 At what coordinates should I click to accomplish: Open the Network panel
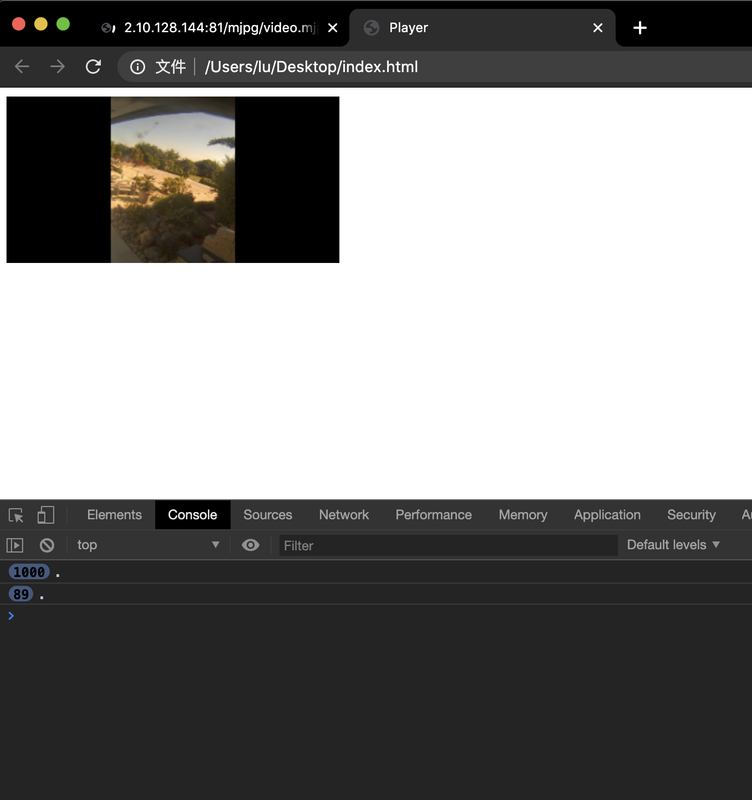click(x=344, y=515)
